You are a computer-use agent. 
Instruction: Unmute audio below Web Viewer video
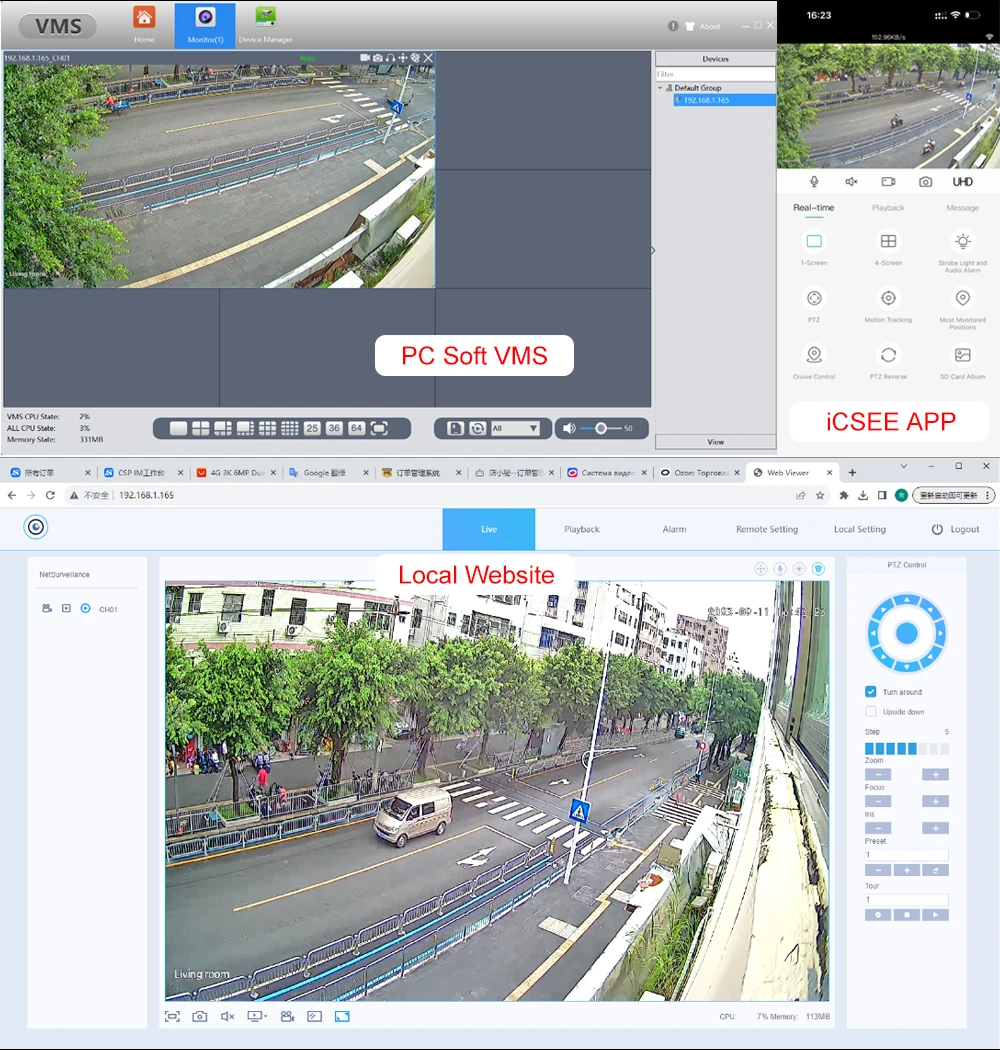pyautogui.click(x=228, y=1017)
